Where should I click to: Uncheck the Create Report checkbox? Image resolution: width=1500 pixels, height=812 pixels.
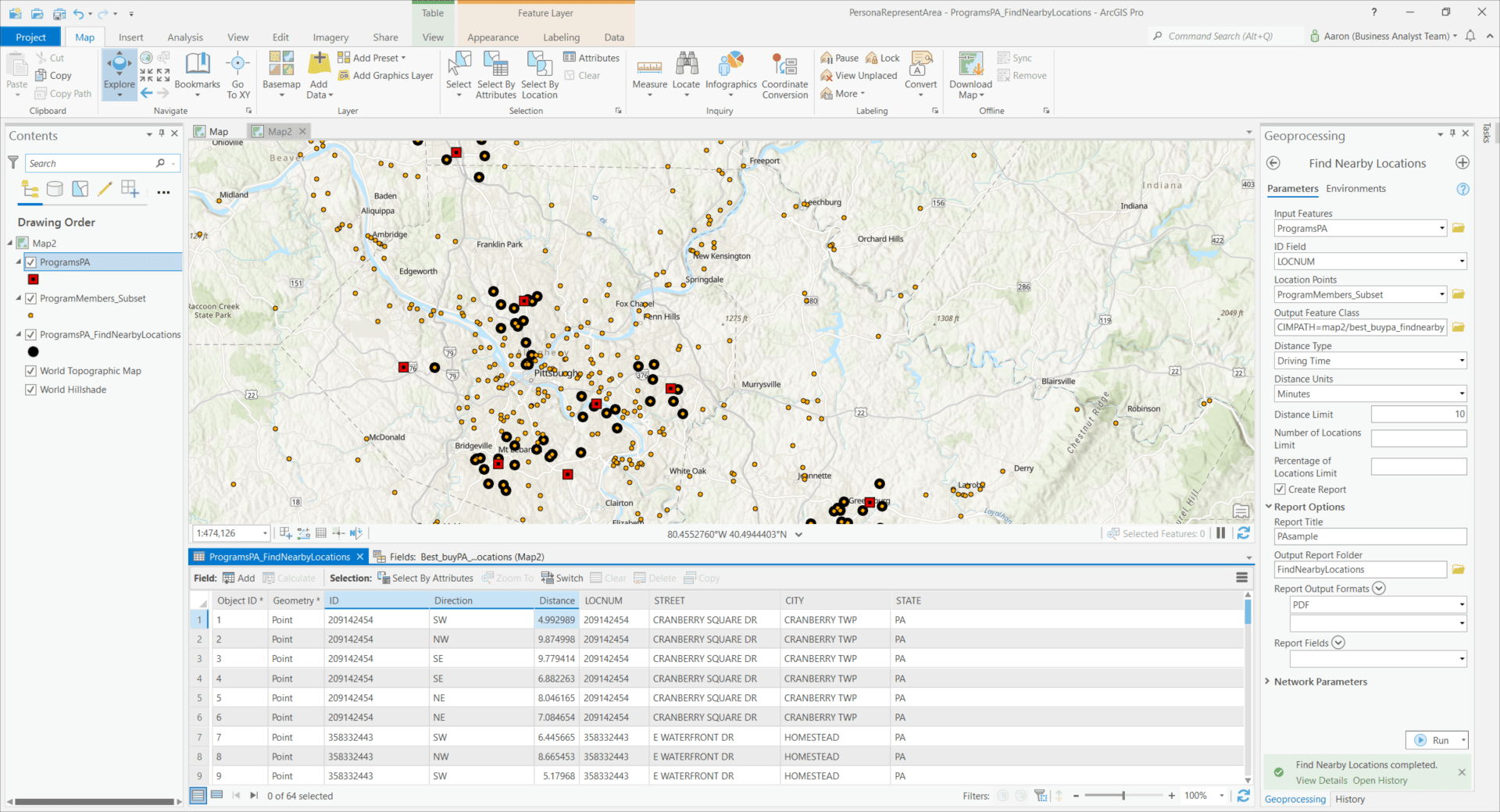[1279, 489]
